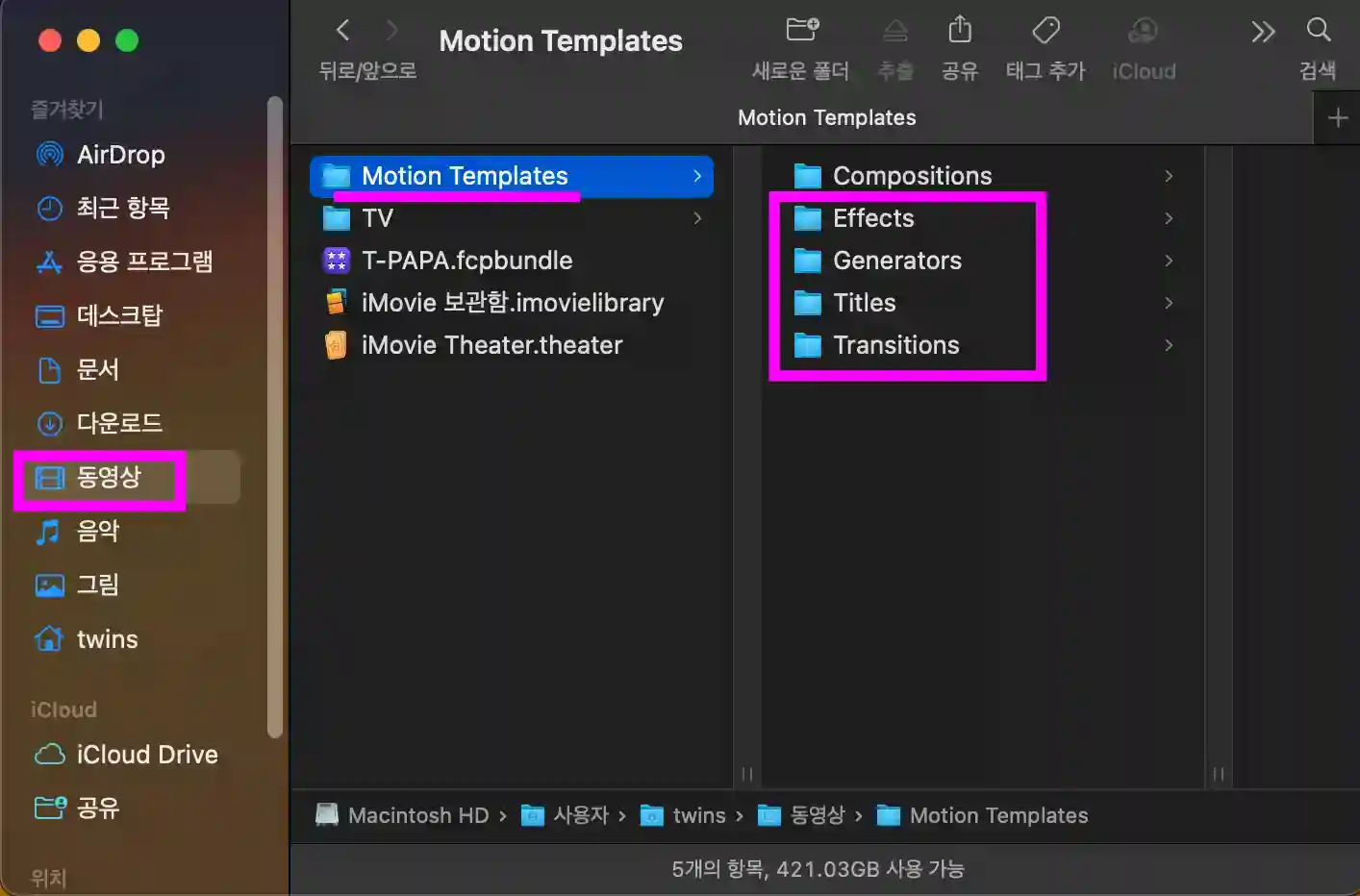Click the iCloud toolbar icon
The width and height of the screenshot is (1360, 896).
(x=1143, y=30)
